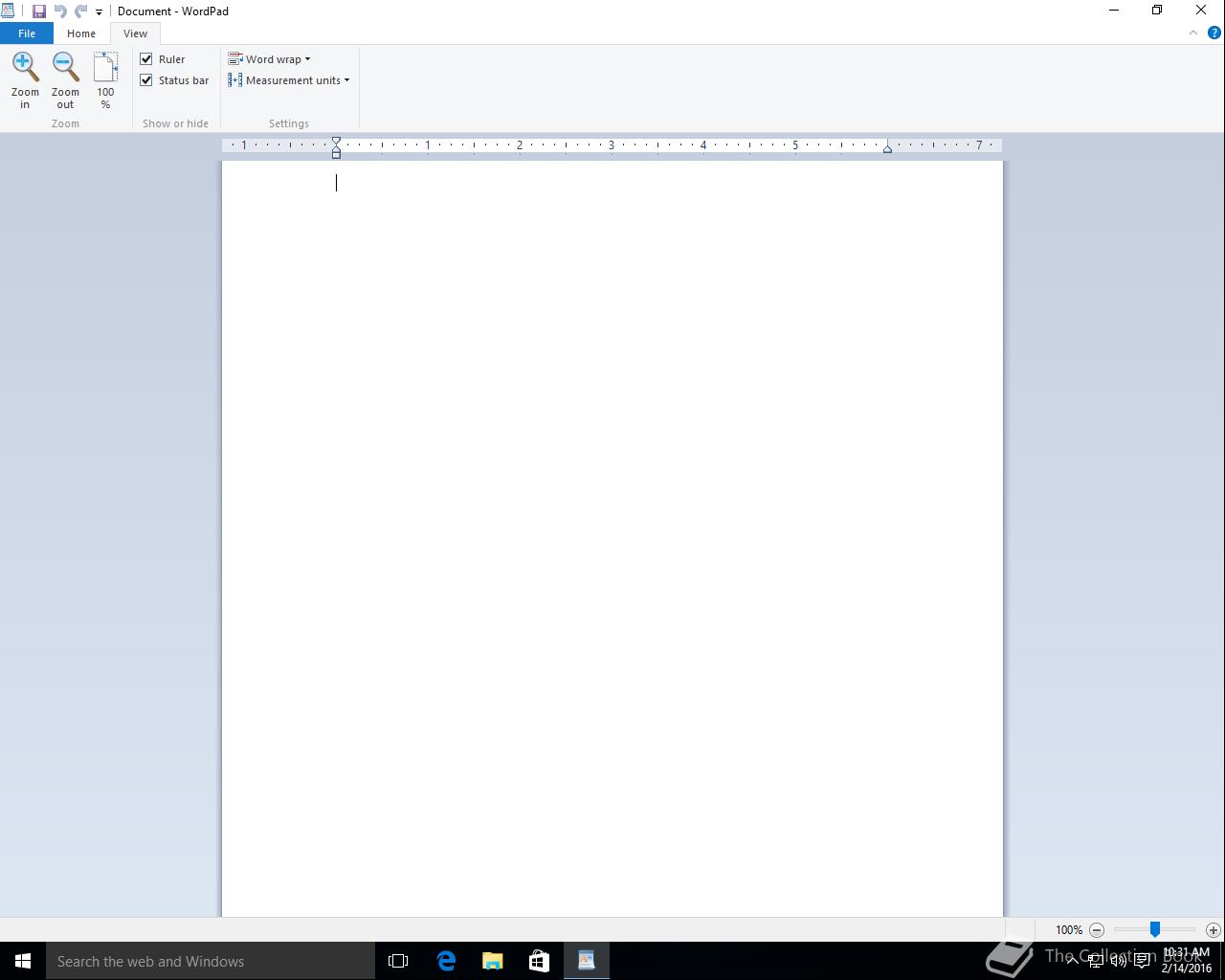Click the 100% zoom level text in status bar
Viewport: 1225px width, 980px height.
[x=1069, y=929]
